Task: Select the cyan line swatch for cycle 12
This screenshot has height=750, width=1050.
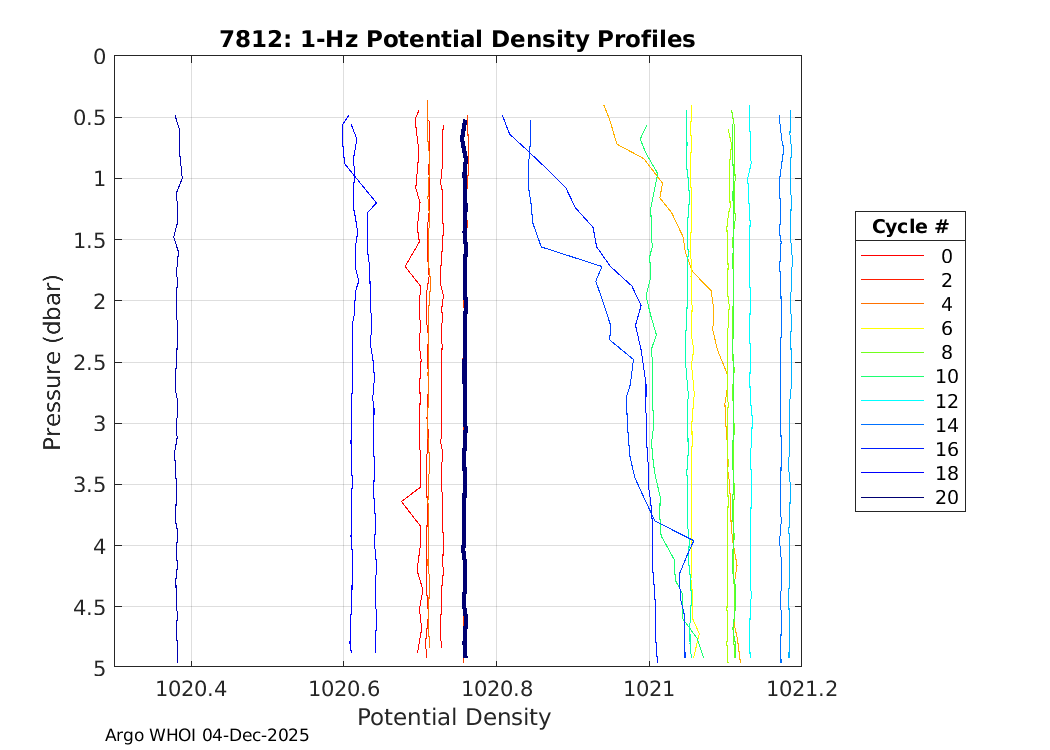Action: (x=887, y=401)
